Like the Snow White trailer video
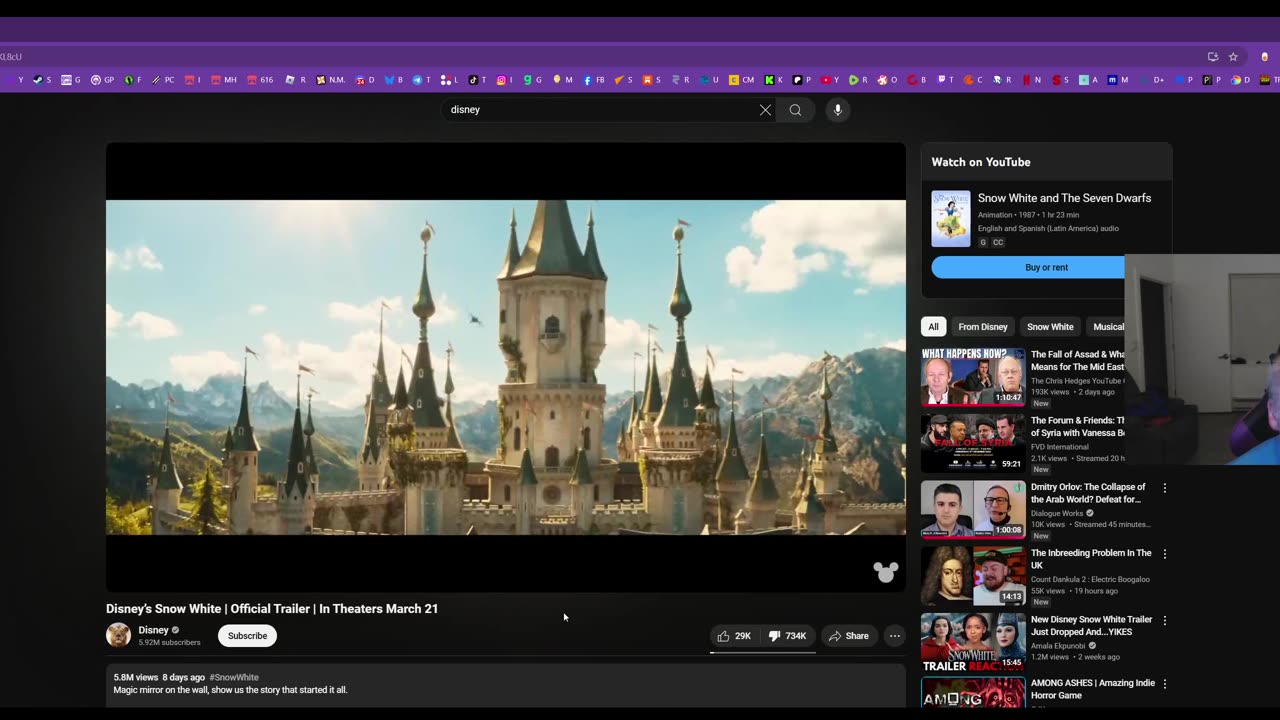The width and height of the screenshot is (1280, 720). (734, 636)
